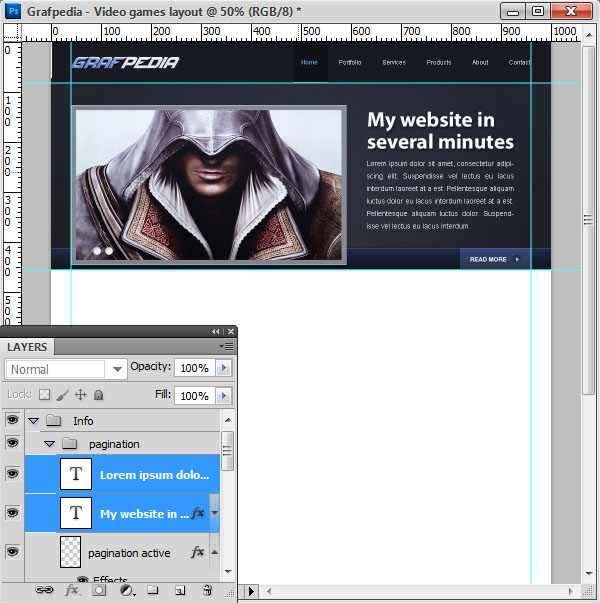Click the ruler origin corner box
Screen dimensions: 600x603
pyautogui.click(x=12, y=32)
